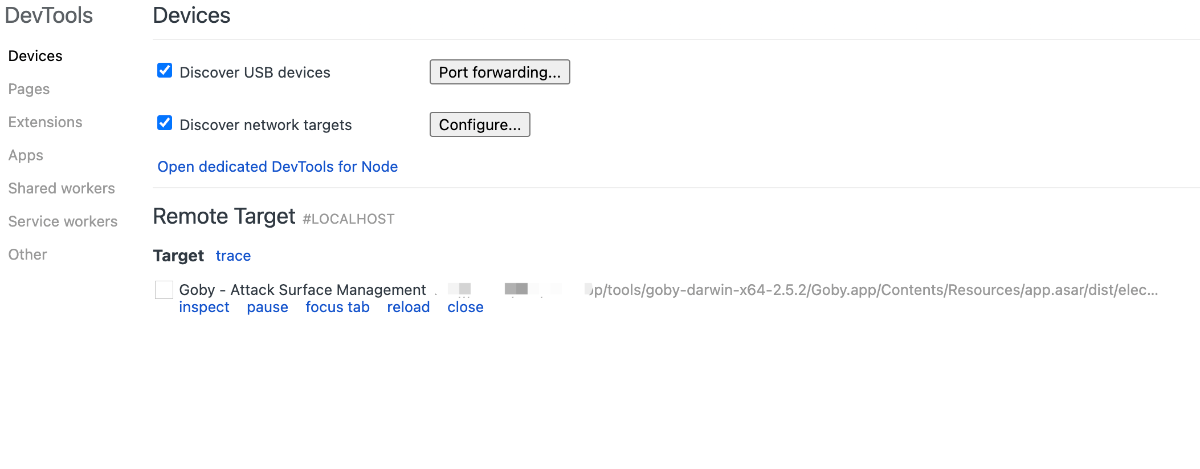
Task: Switch to the Pages section
Action: click(29, 89)
